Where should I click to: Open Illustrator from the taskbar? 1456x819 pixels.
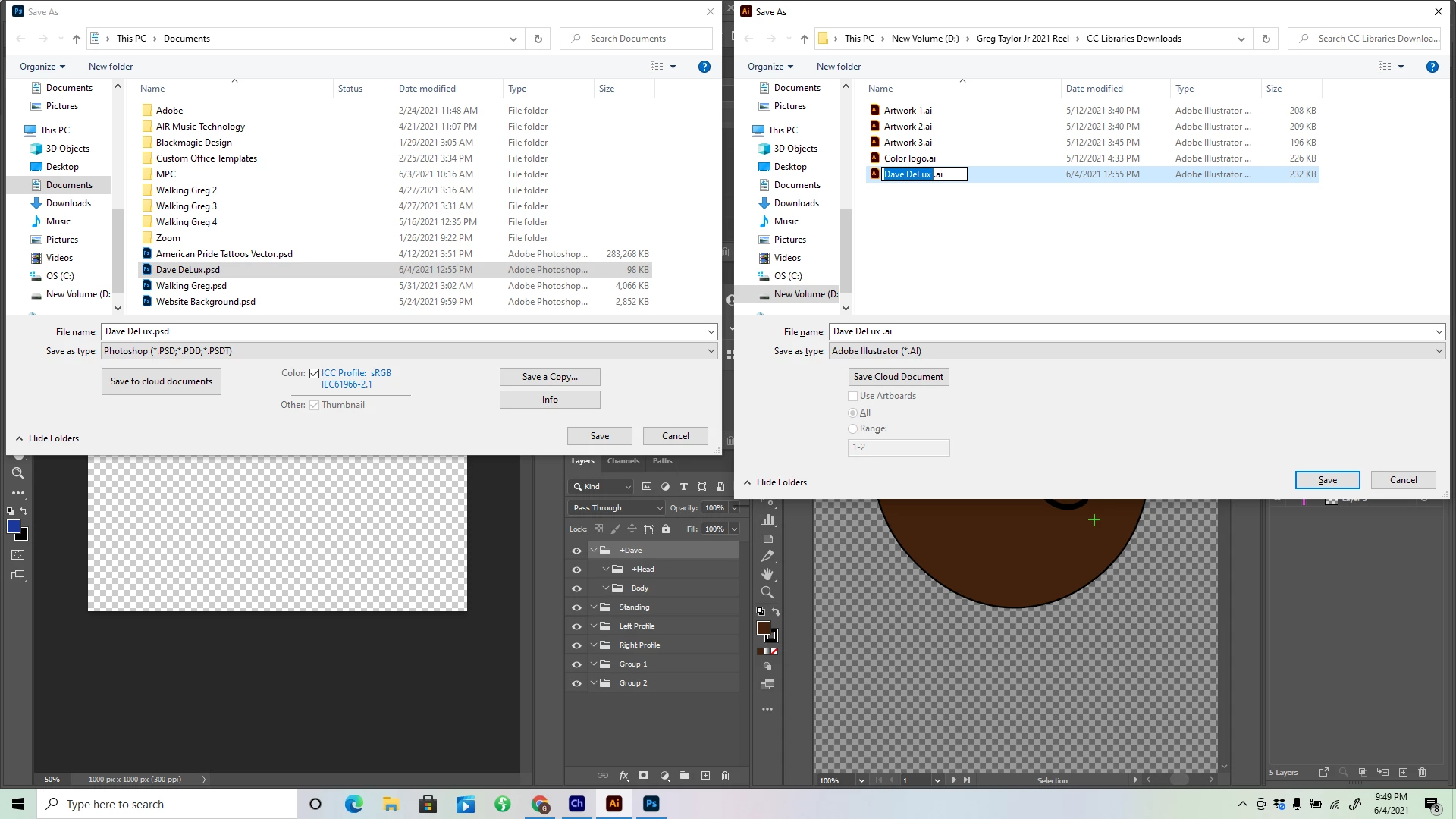pyautogui.click(x=614, y=804)
